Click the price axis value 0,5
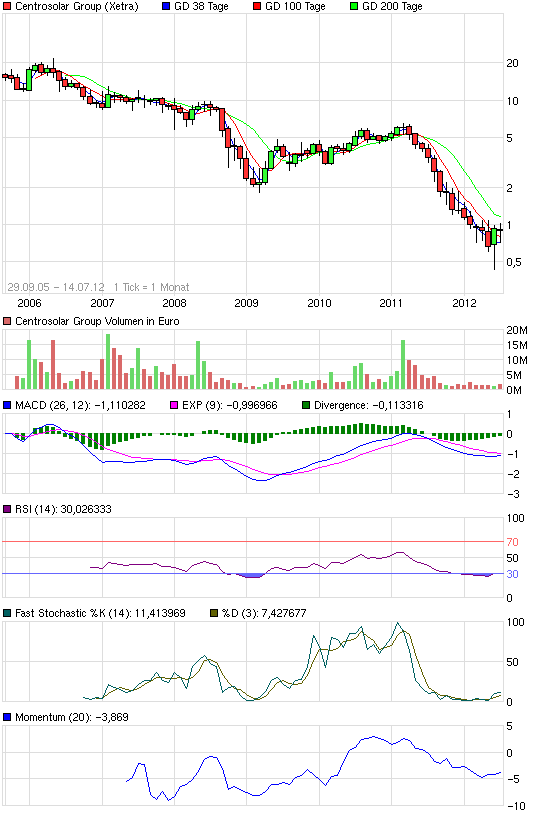The image size is (545, 814). pos(514,262)
